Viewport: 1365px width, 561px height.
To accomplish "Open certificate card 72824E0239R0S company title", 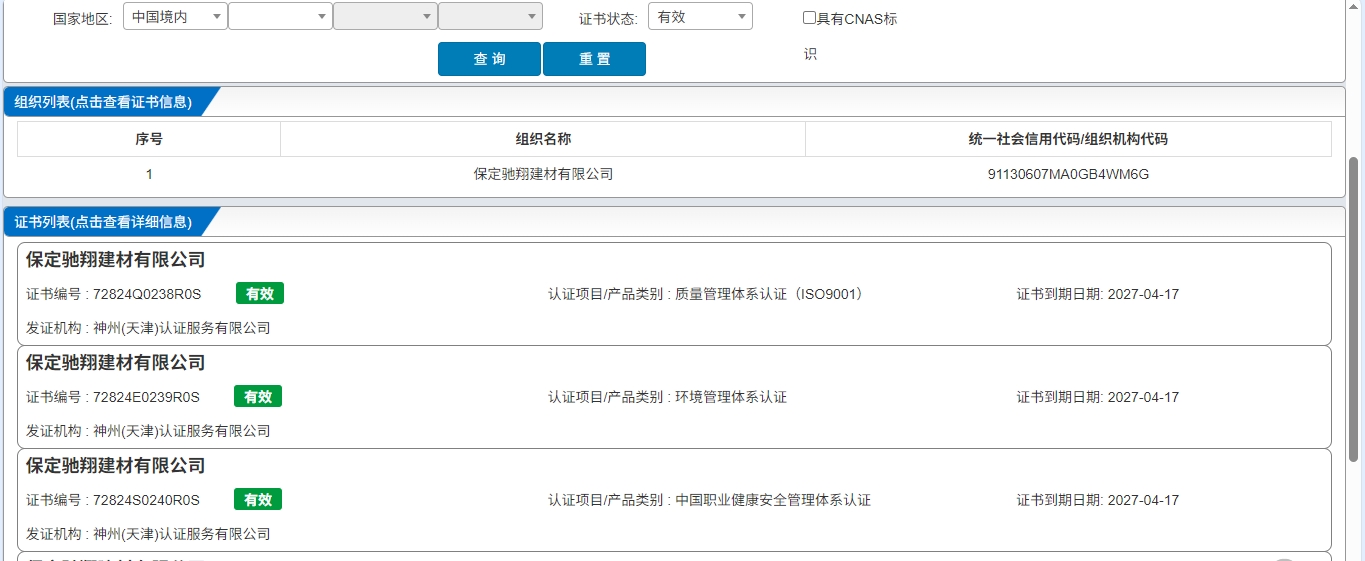I will tap(116, 363).
